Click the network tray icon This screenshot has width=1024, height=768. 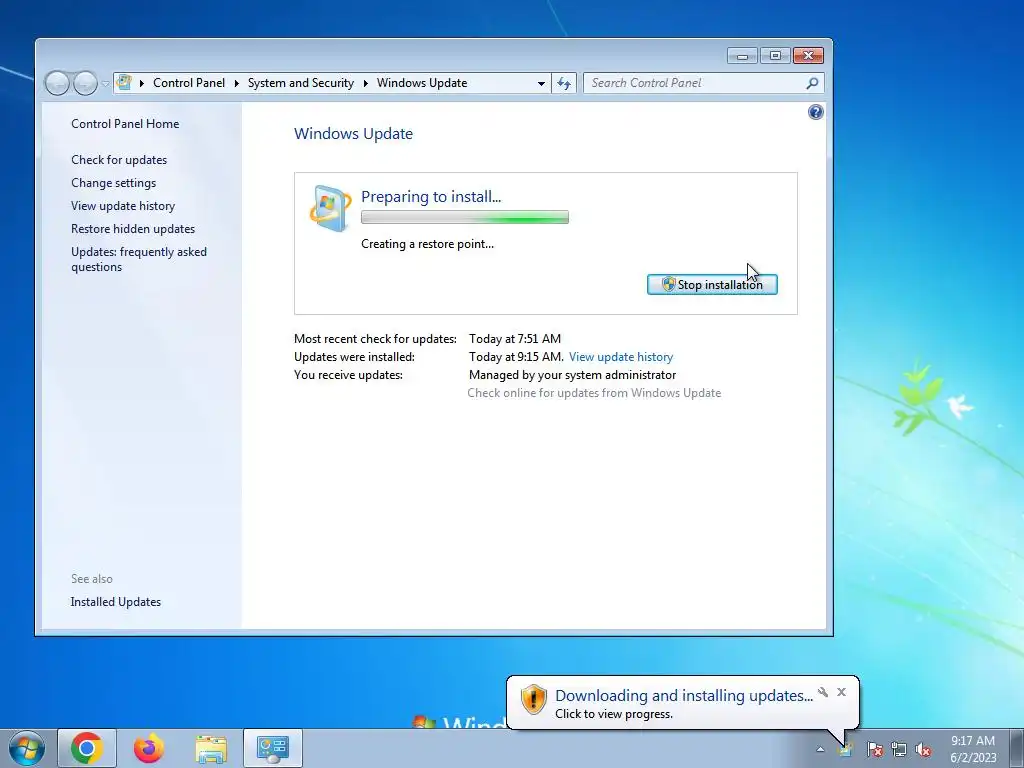(899, 749)
